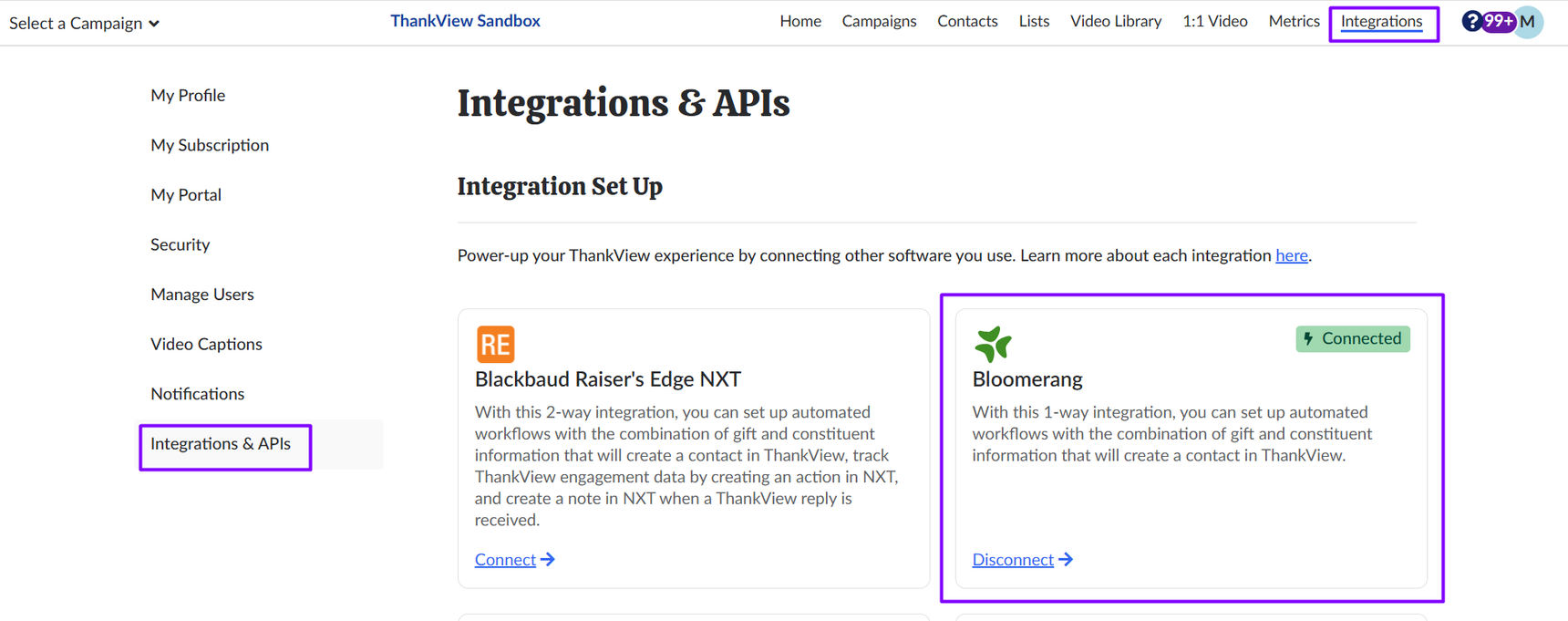Viewport: 1568px width, 621px height.
Task: Open the user avatar M menu
Action: pyautogui.click(x=1529, y=22)
